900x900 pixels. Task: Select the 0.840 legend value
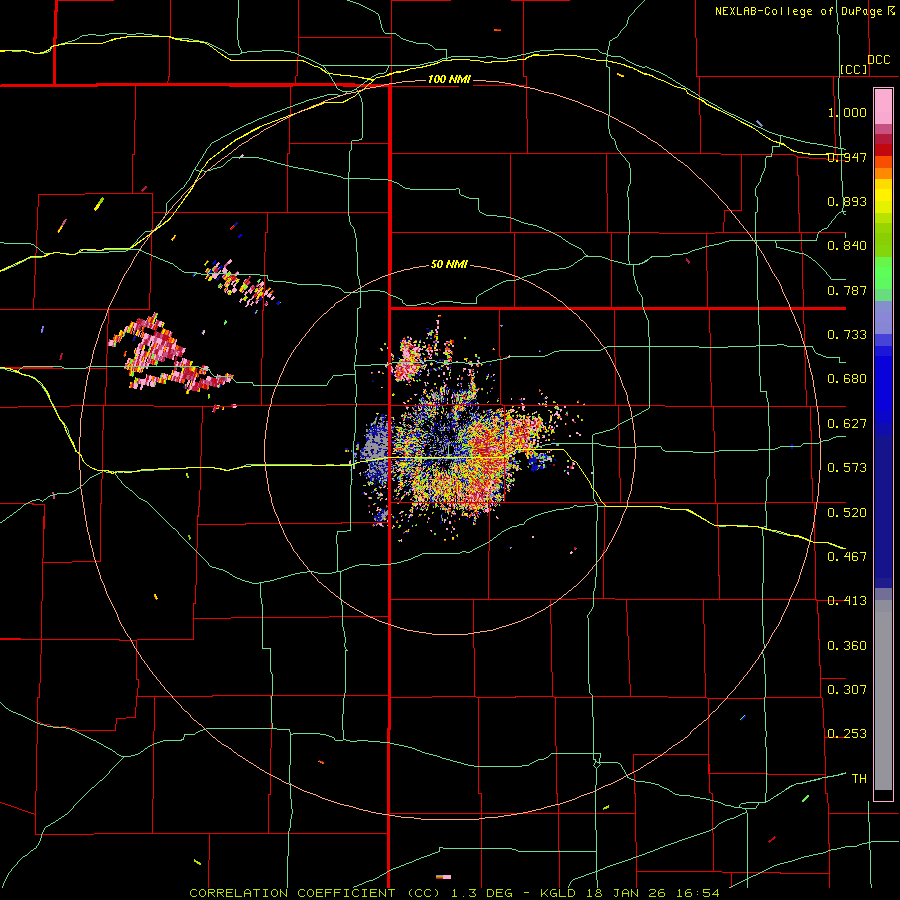coord(847,246)
